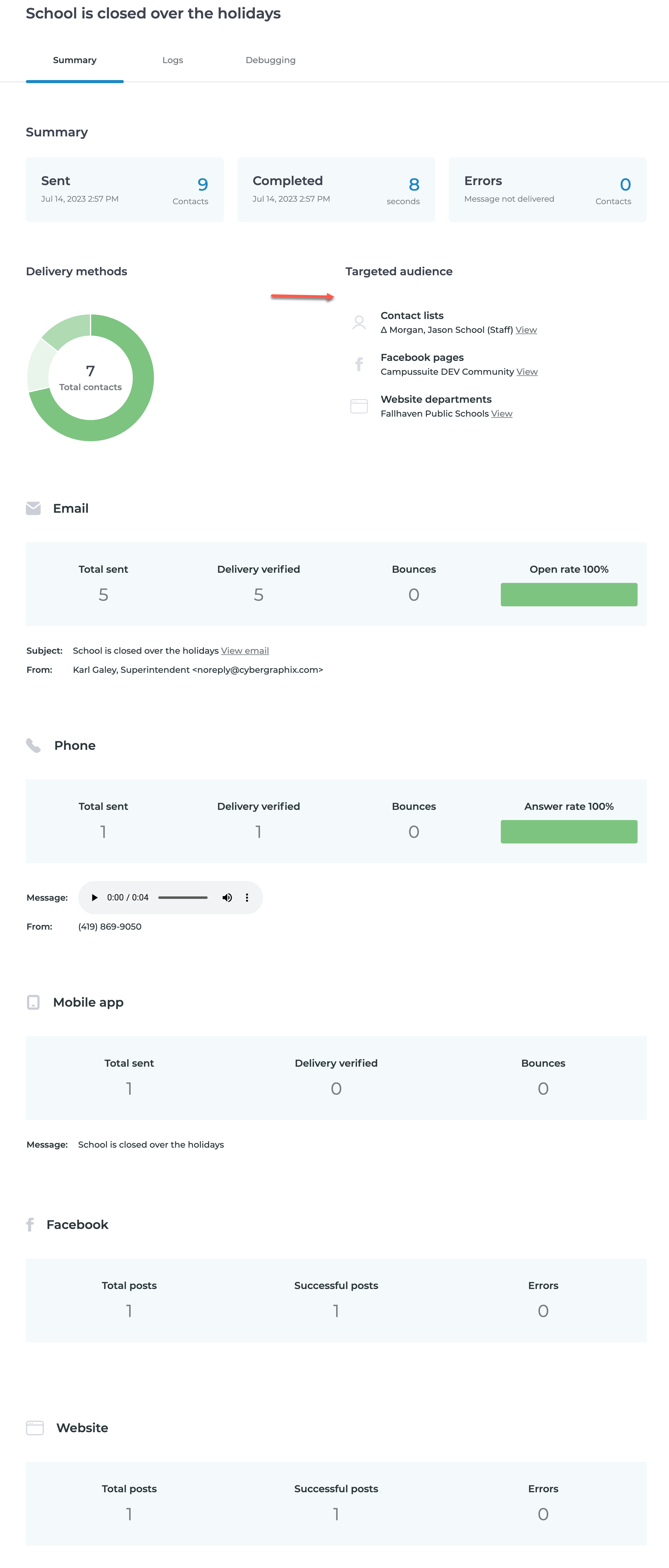Image resolution: width=669 pixels, height=1568 pixels.
Task: Click the Mobile app device icon
Action: coord(34,1002)
